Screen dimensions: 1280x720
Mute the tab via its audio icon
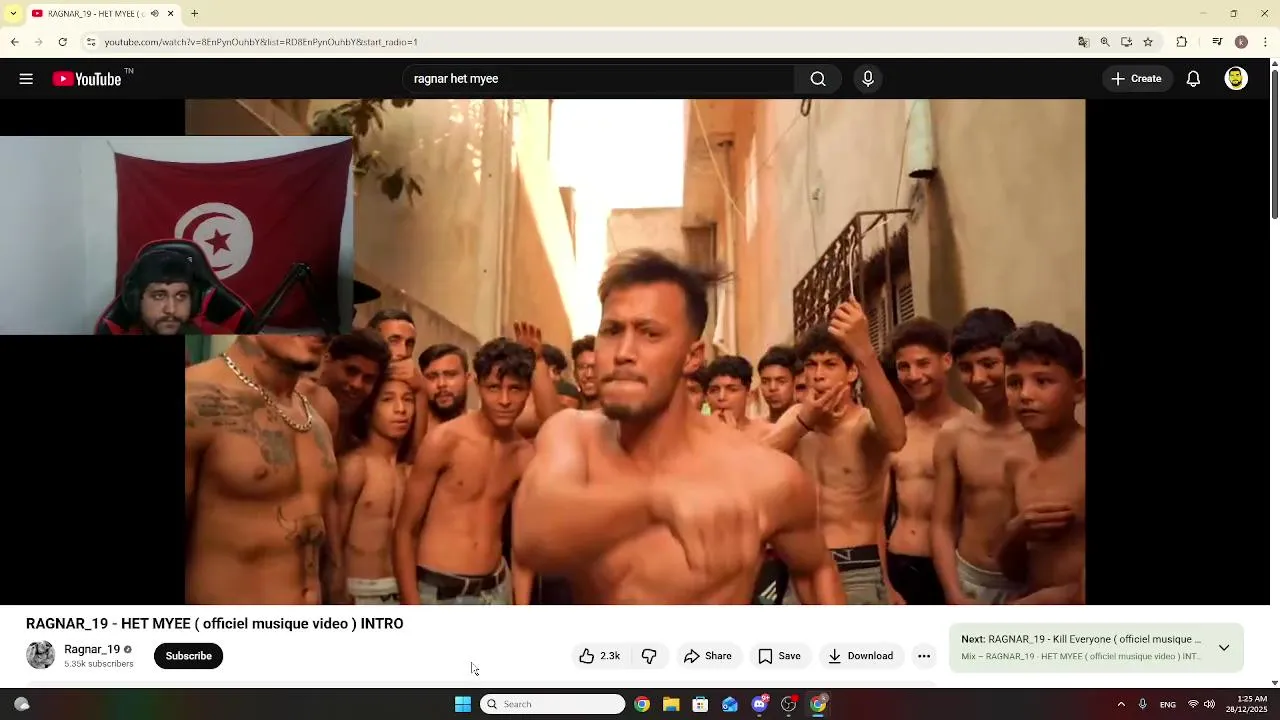point(154,14)
